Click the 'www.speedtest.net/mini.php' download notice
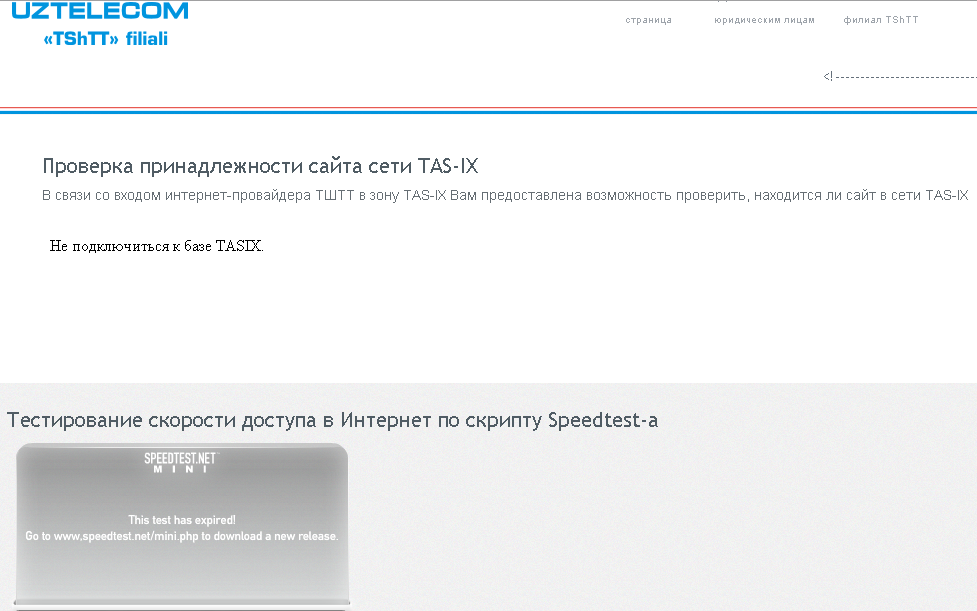 182,536
